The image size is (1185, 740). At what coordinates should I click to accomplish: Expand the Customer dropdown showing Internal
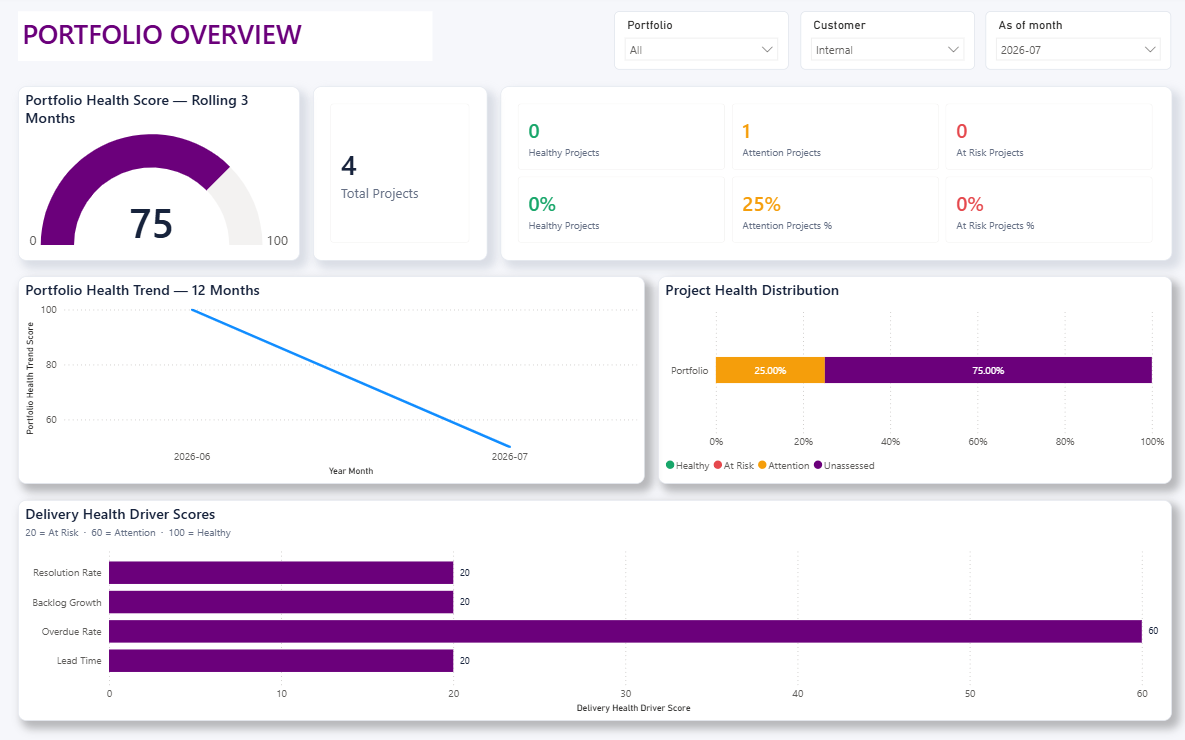click(x=887, y=50)
